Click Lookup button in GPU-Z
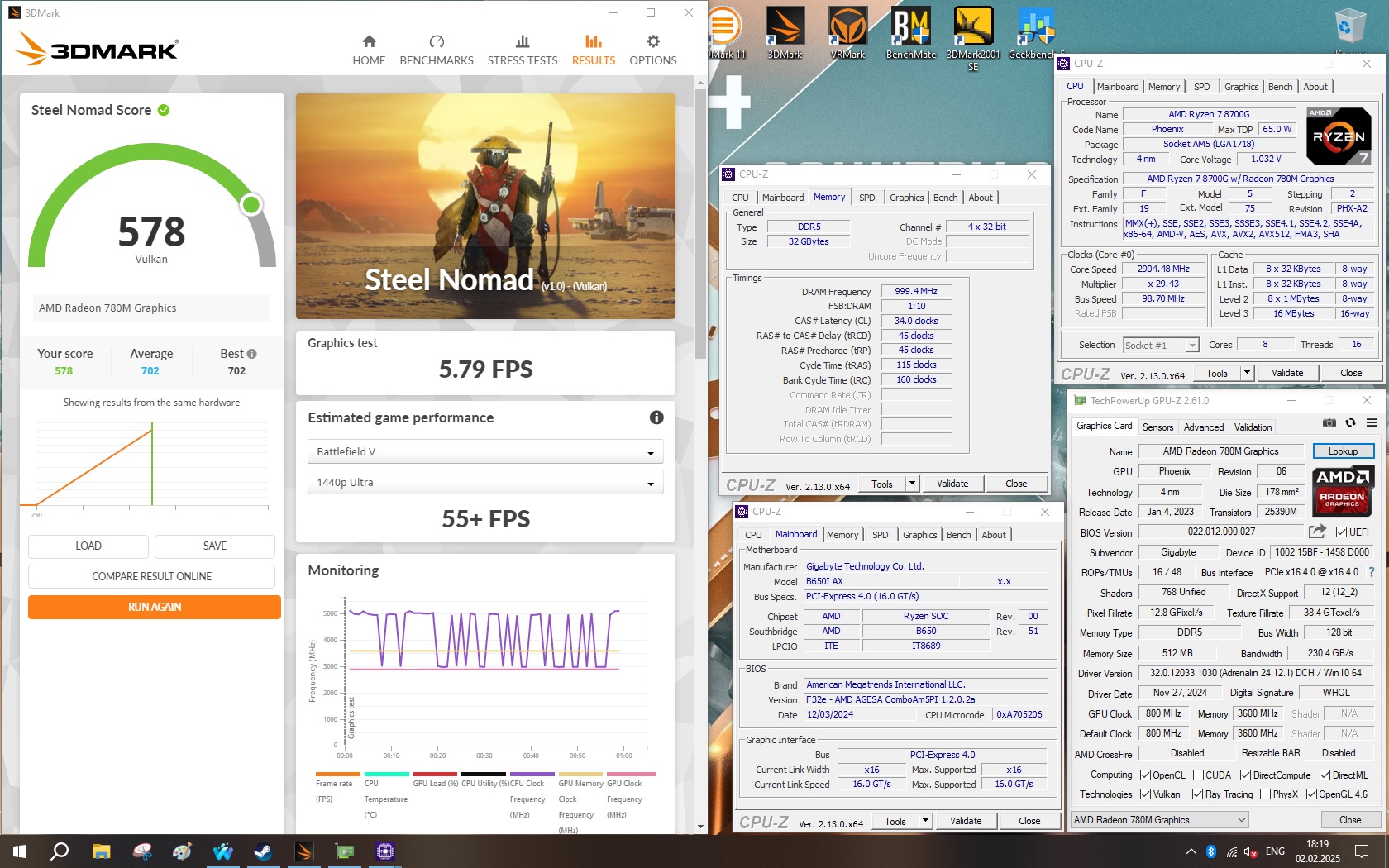Viewport: 1389px width, 868px height. [x=1343, y=451]
